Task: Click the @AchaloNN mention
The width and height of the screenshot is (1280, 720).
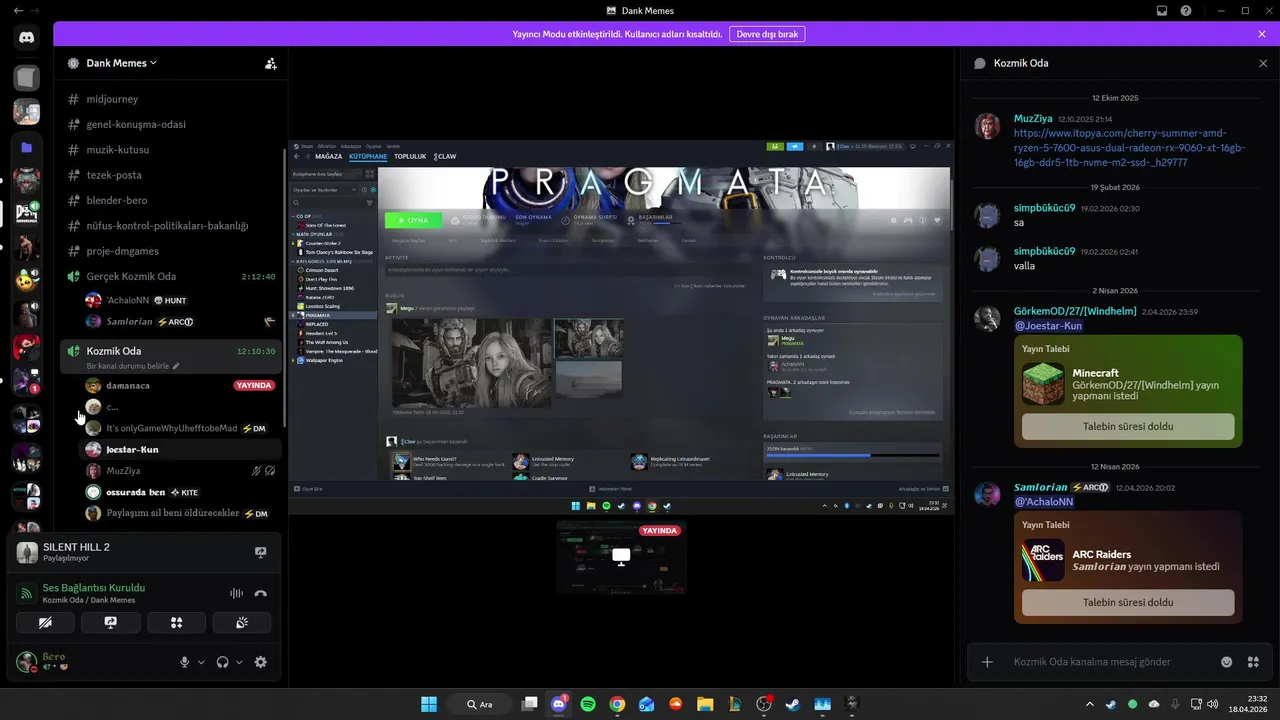Action: tap(1044, 502)
